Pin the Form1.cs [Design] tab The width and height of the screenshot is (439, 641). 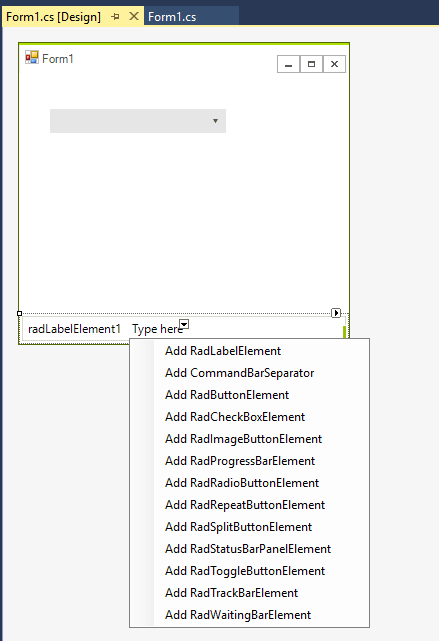tap(116, 17)
